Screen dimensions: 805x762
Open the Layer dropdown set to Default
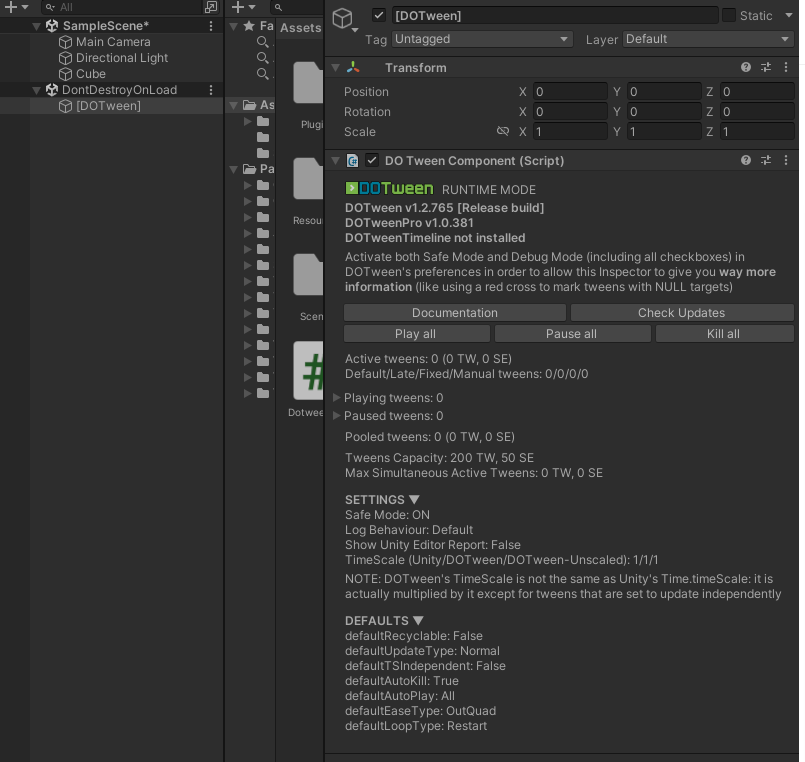(708, 39)
